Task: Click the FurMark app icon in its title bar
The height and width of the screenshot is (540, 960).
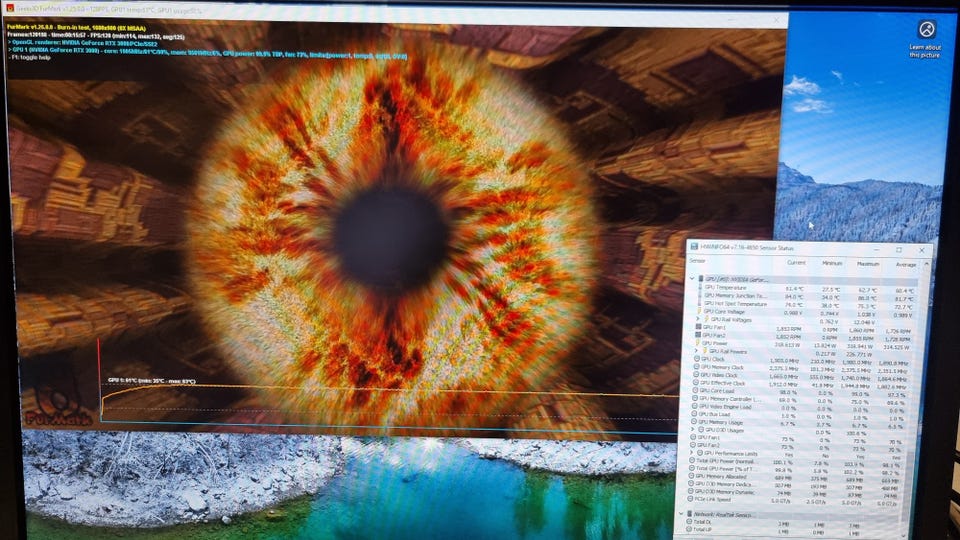Action: point(9,9)
